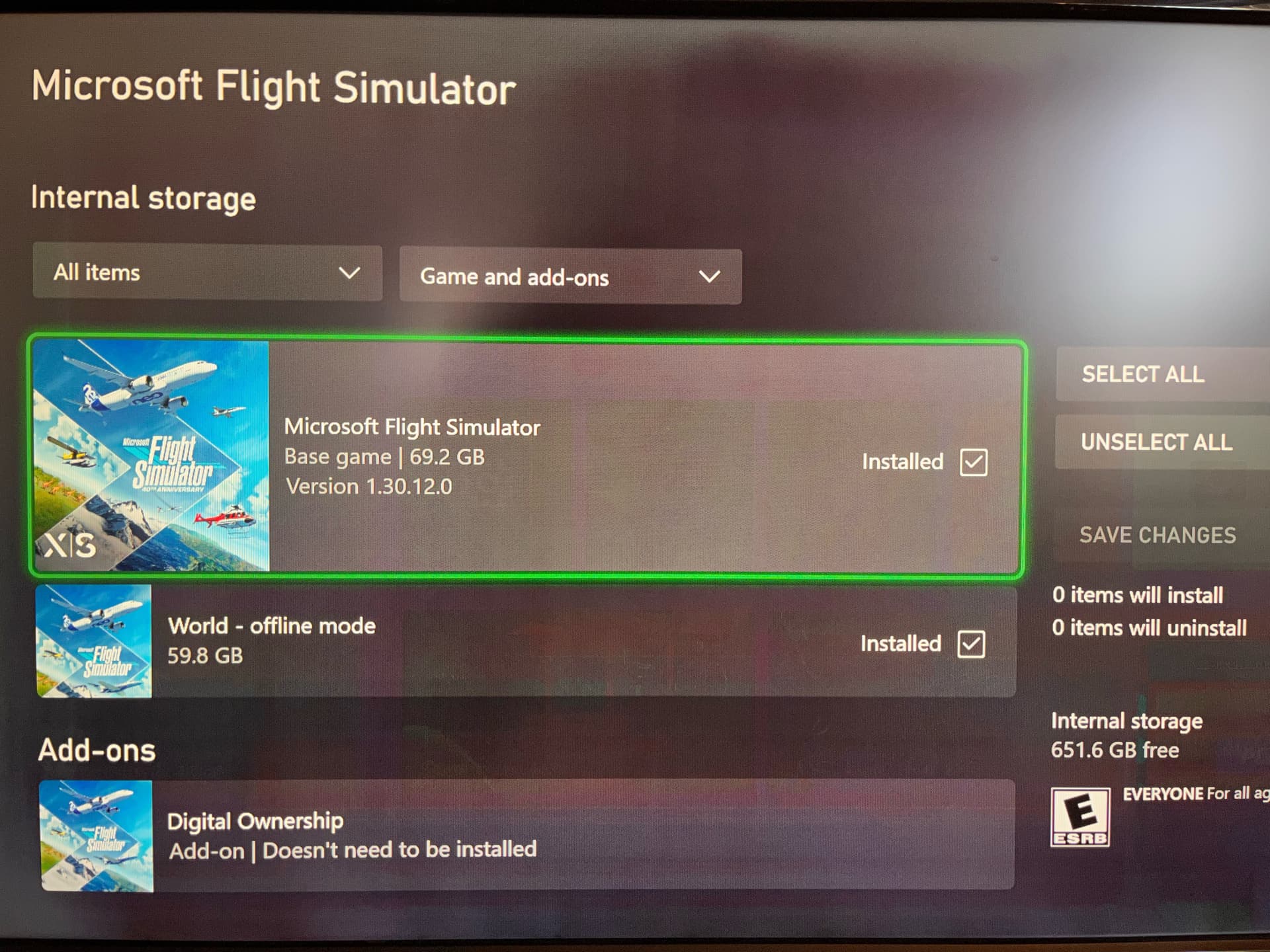Click Installed label on World offline row
Screen dimensions: 1270x952
pyautogui.click(x=900, y=643)
